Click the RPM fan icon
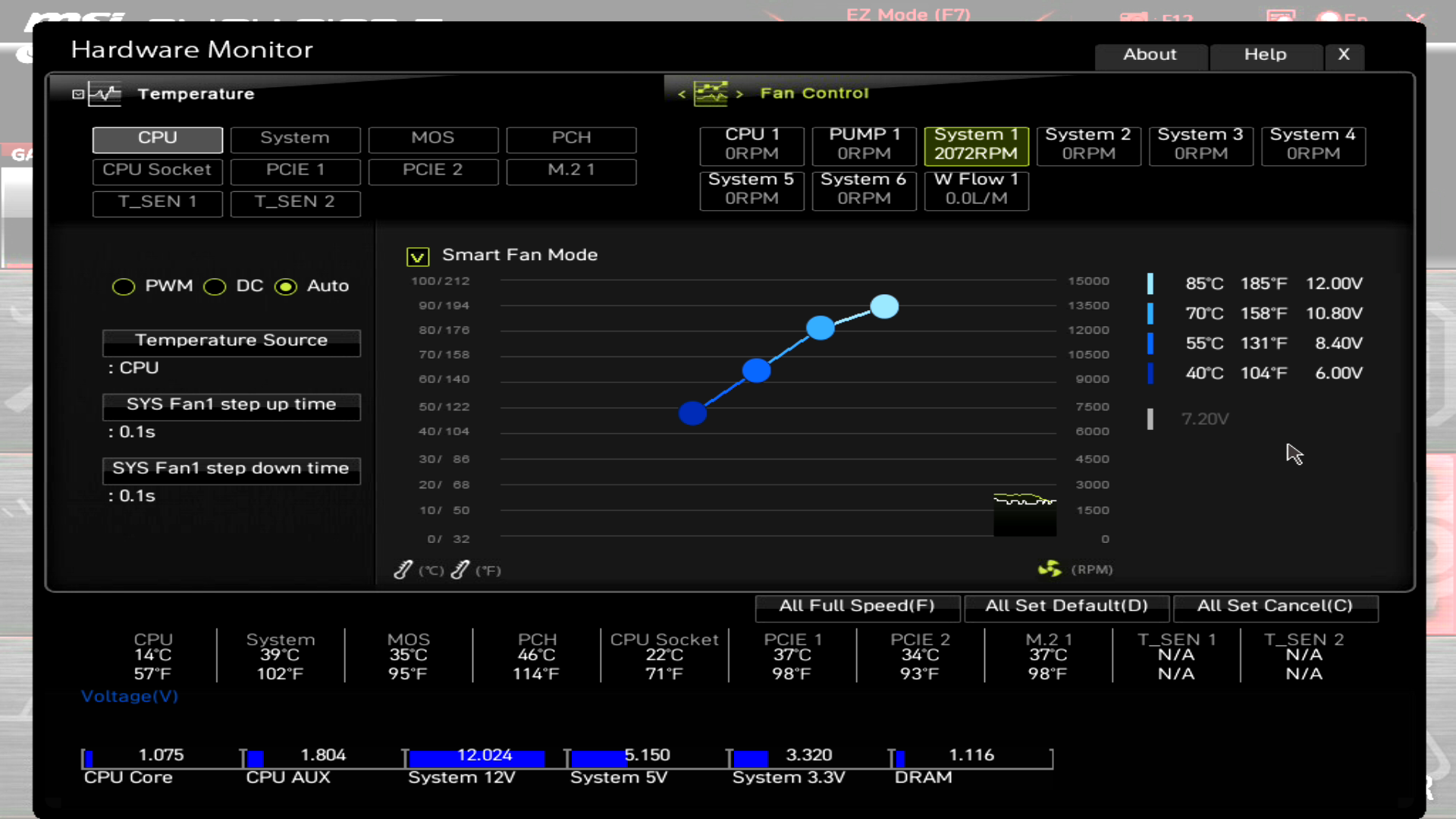1456x819 pixels. (x=1050, y=569)
